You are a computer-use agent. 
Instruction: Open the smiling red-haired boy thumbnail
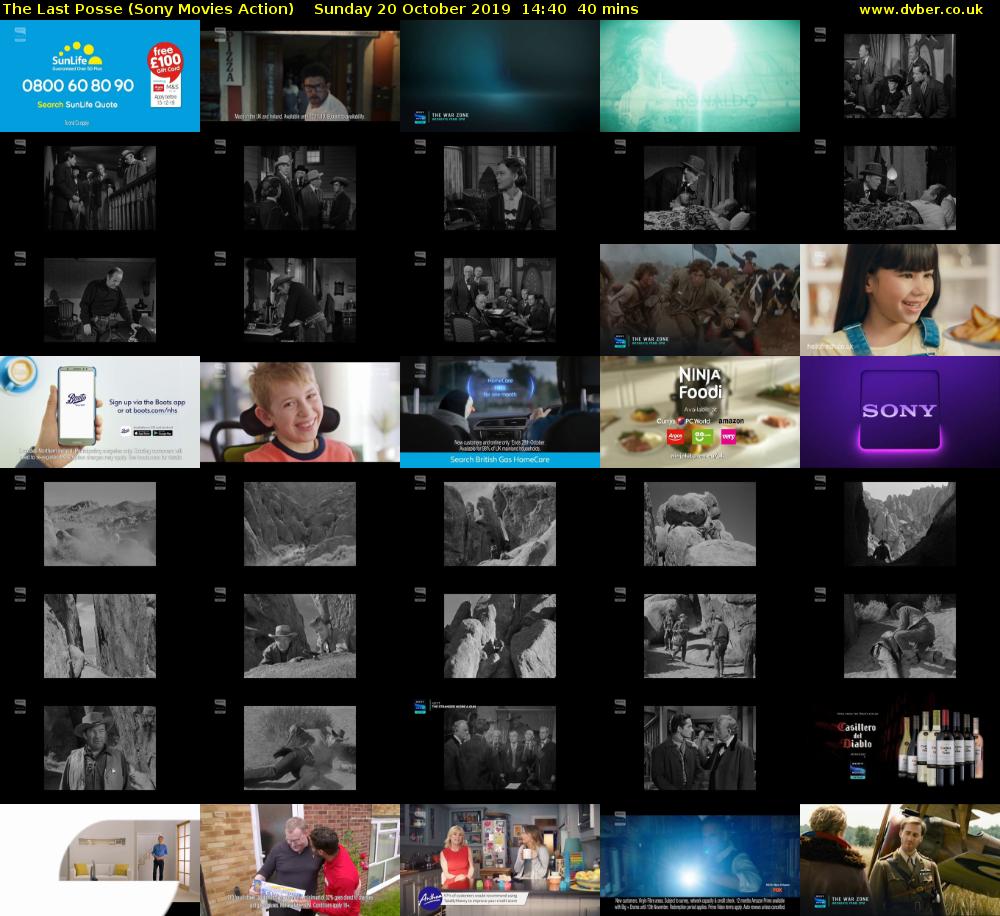coord(300,412)
